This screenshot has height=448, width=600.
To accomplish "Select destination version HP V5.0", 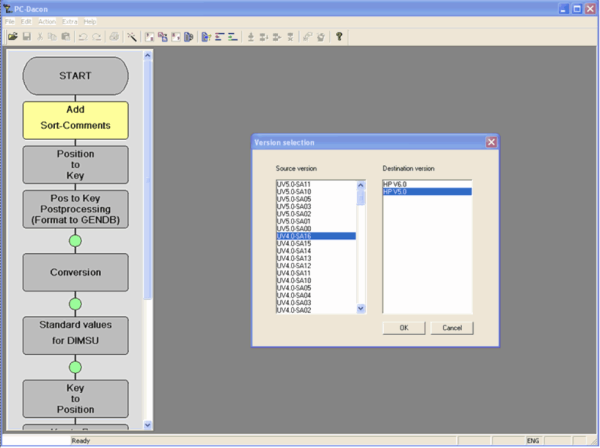I will point(427,192).
